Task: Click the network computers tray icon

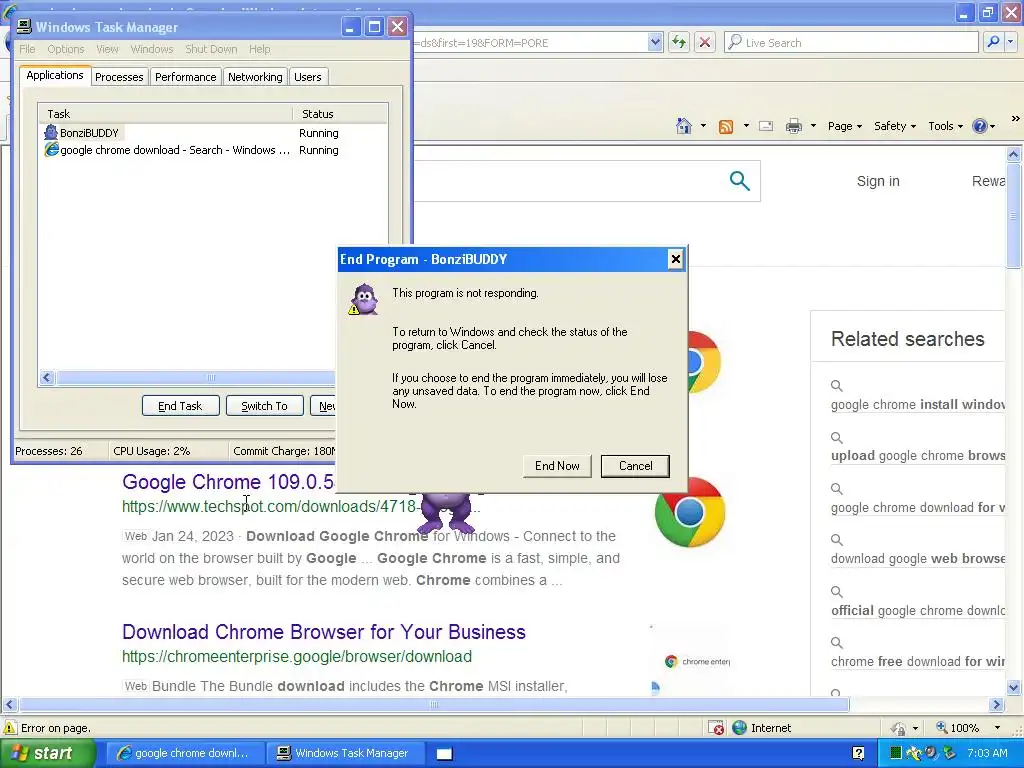Action: [x=948, y=753]
